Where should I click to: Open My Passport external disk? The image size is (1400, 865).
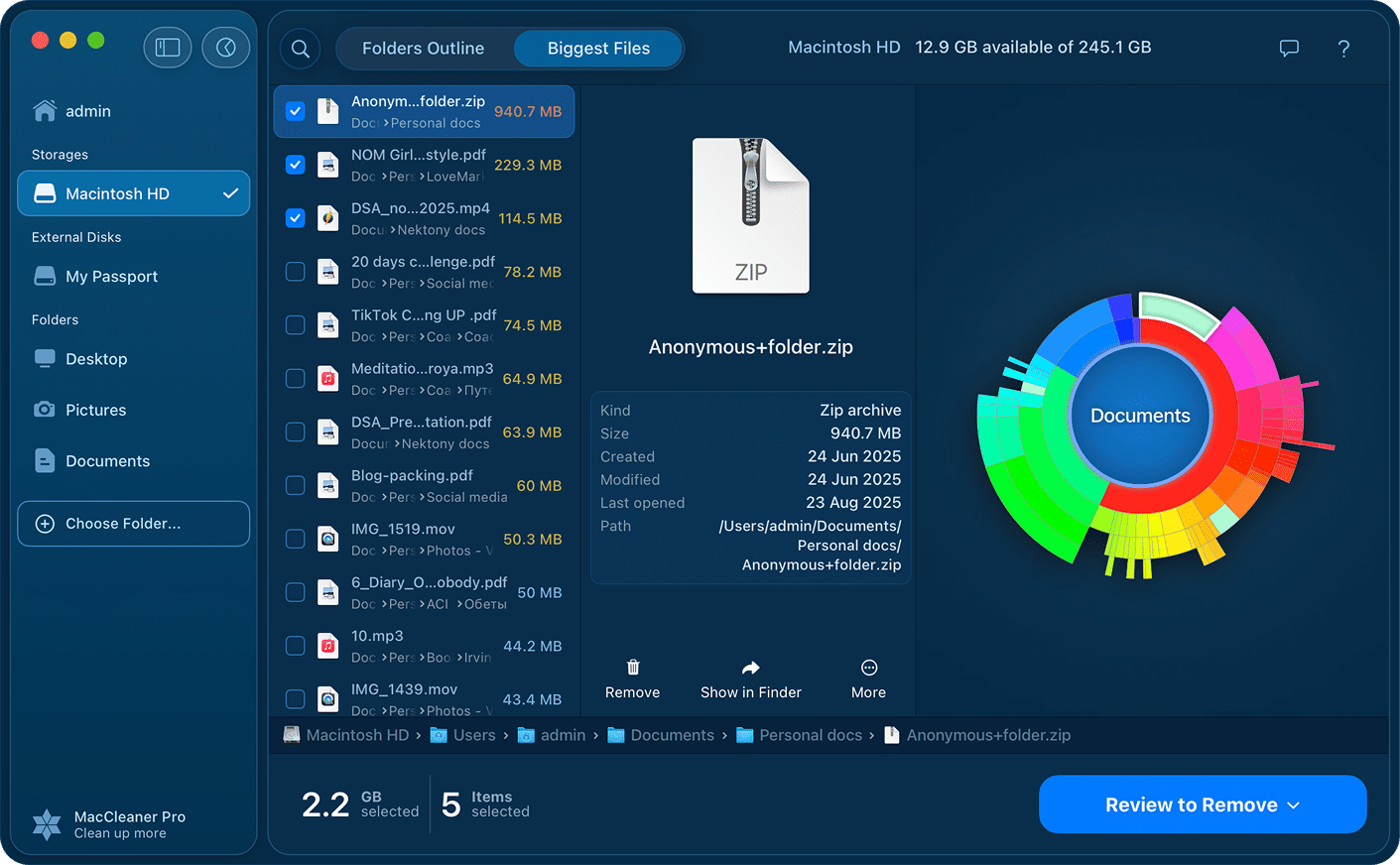[x=111, y=277]
